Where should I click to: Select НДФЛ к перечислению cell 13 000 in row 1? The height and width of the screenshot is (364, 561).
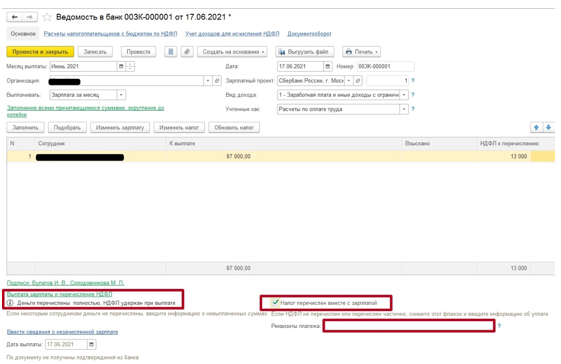tap(503, 156)
